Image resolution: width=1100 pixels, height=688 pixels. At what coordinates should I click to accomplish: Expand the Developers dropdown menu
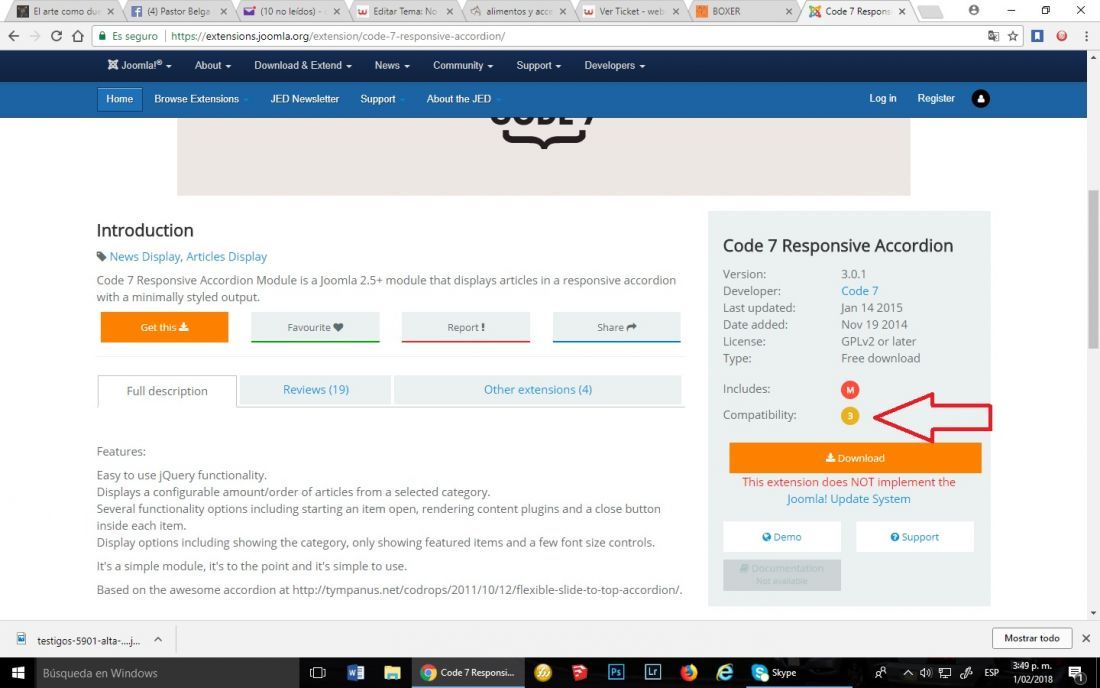[x=615, y=65]
